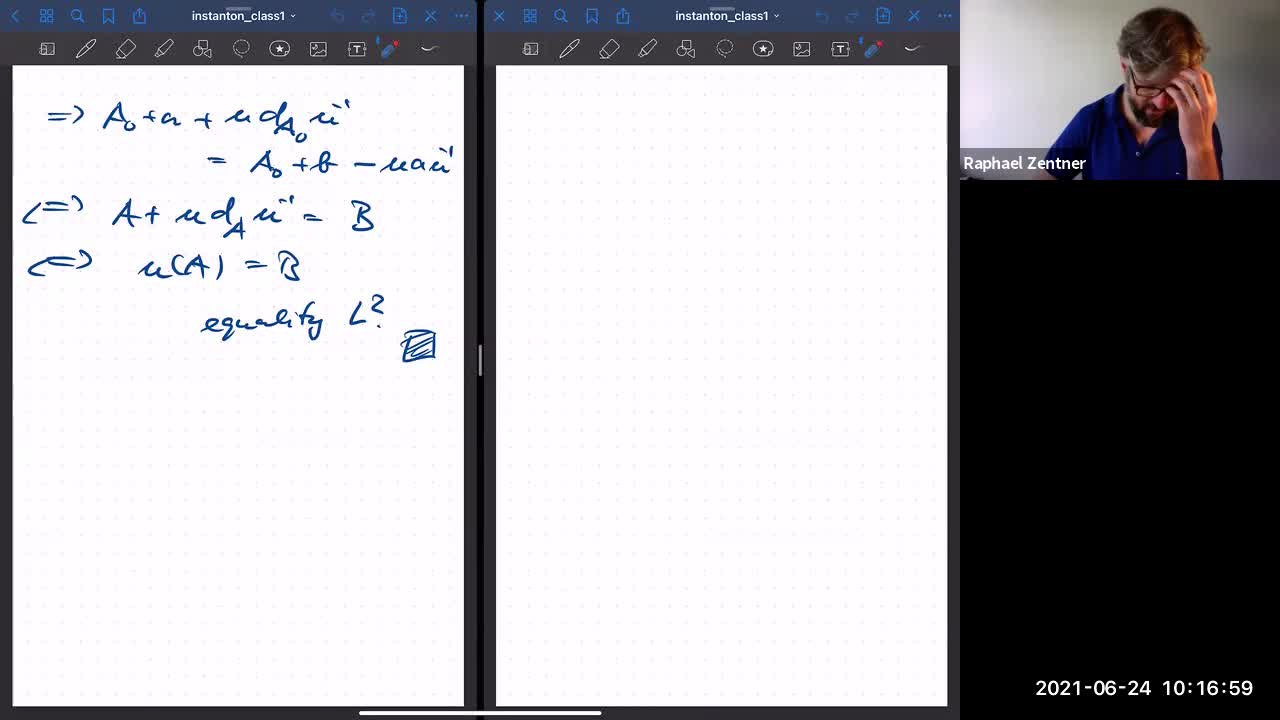Expand instanton_class1 title dropdown in right pane

pos(727,16)
